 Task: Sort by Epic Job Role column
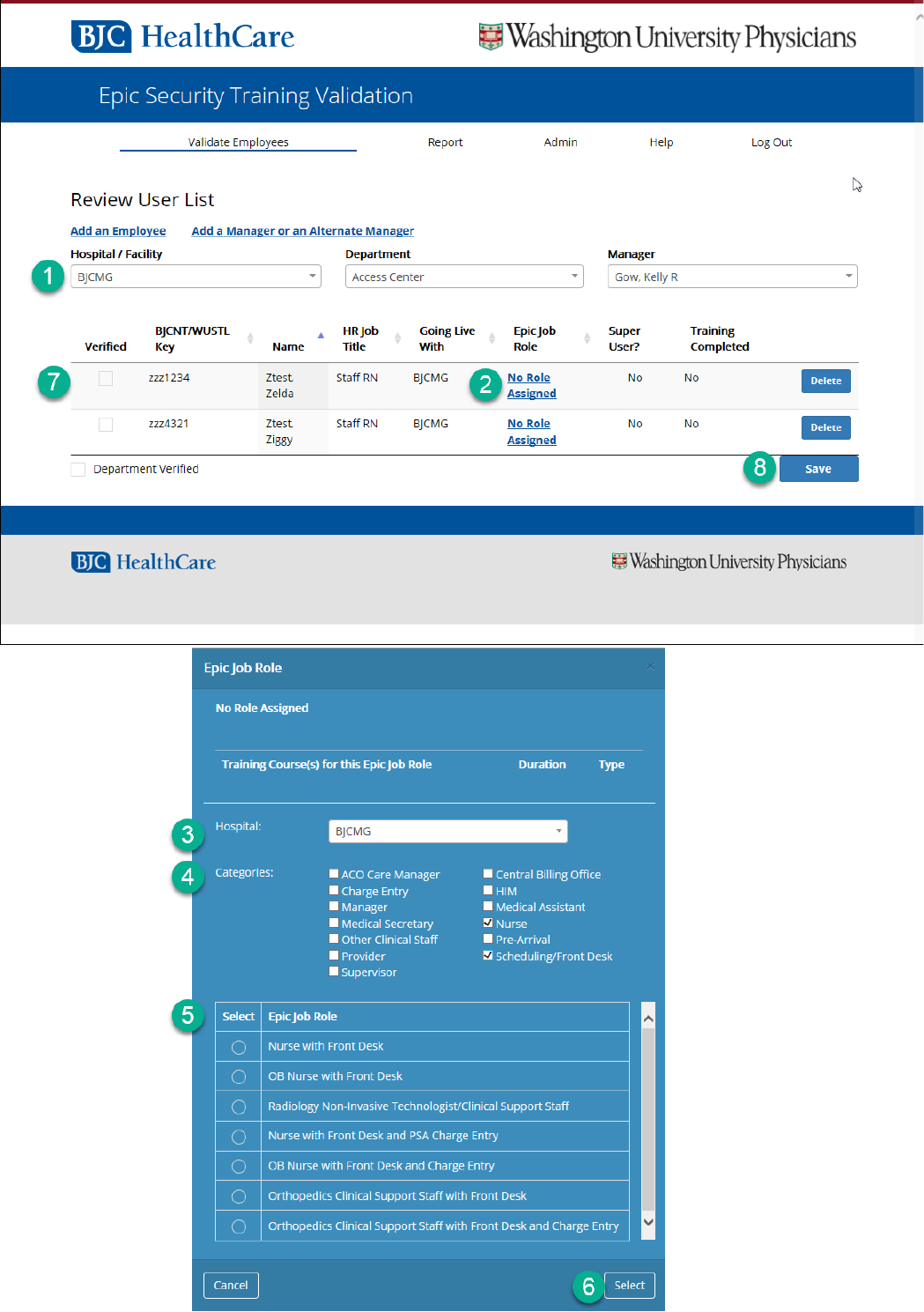[x=587, y=338]
